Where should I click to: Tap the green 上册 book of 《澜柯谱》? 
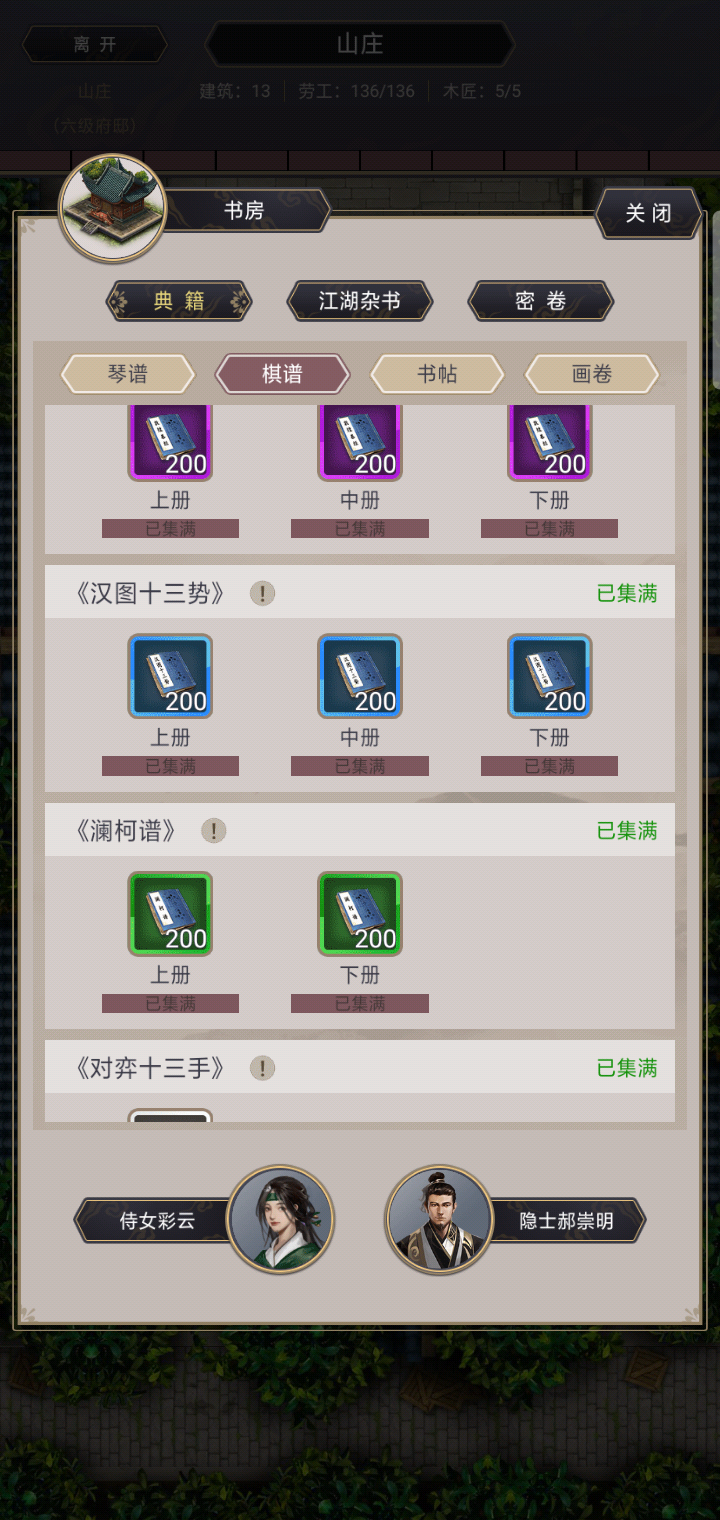tap(170, 913)
